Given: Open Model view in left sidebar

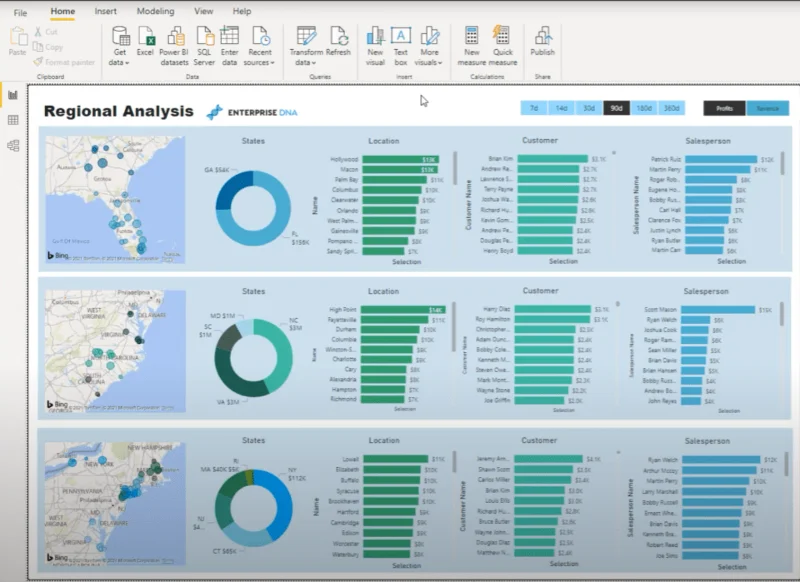Looking at the screenshot, I should (13, 146).
